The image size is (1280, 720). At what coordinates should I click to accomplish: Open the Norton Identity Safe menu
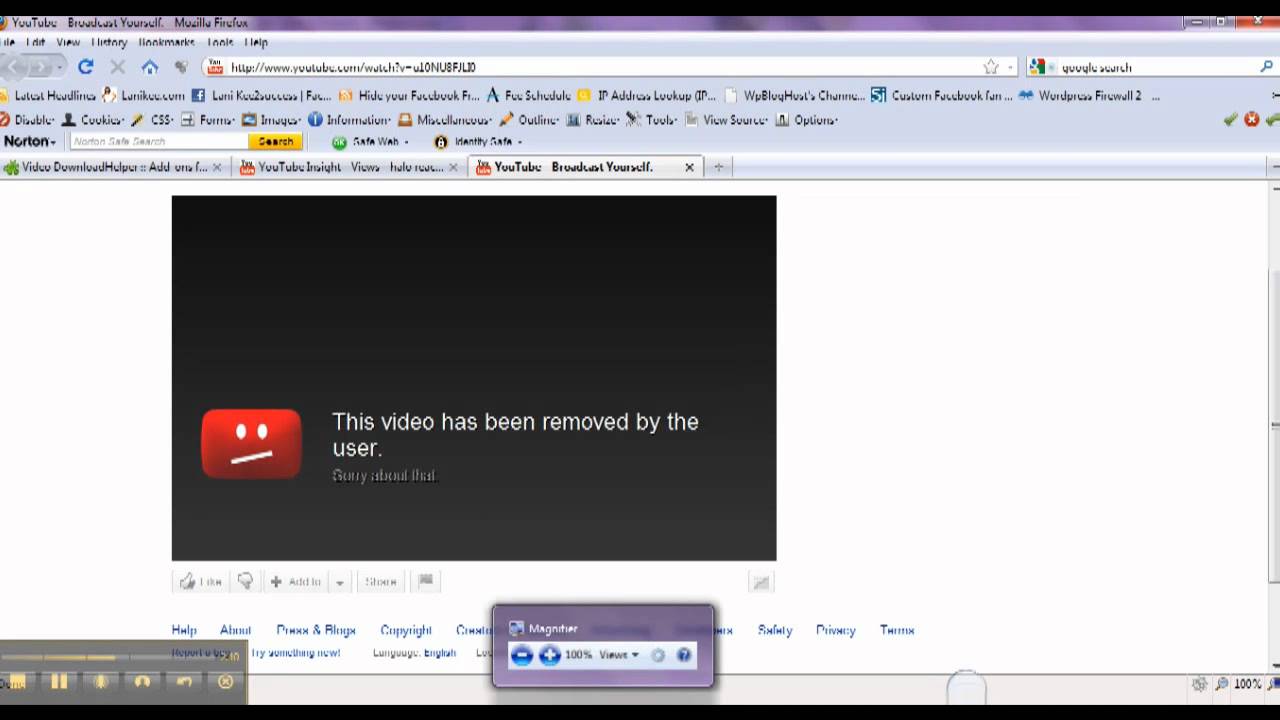pyautogui.click(x=478, y=142)
